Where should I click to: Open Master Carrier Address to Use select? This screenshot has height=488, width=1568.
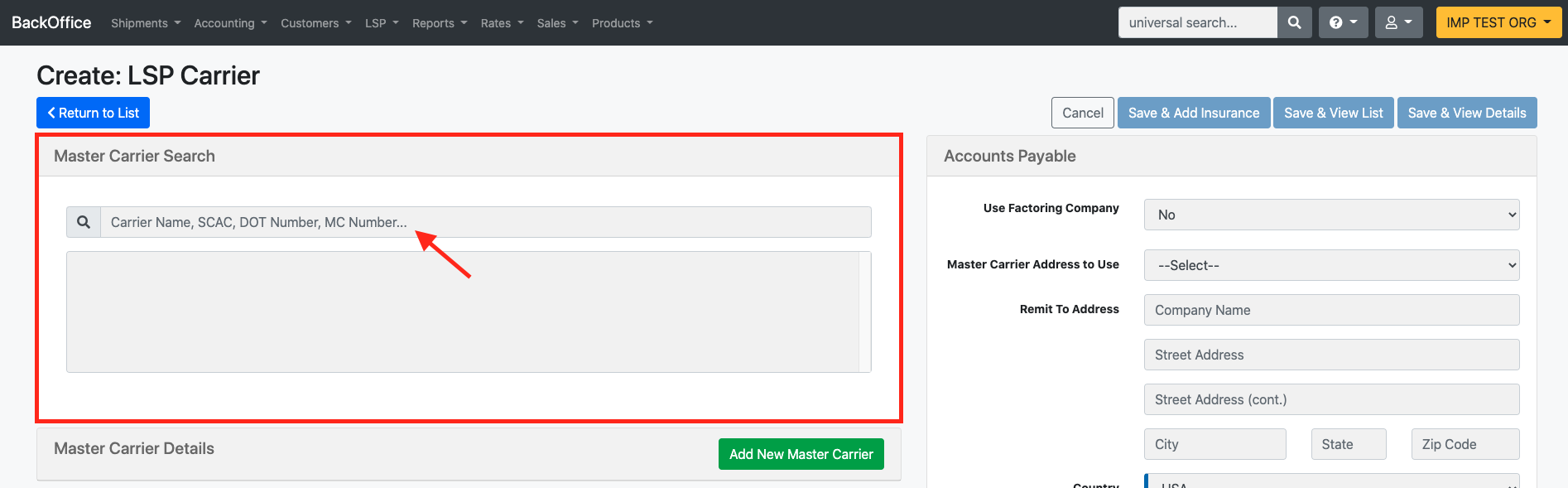[1331, 265]
